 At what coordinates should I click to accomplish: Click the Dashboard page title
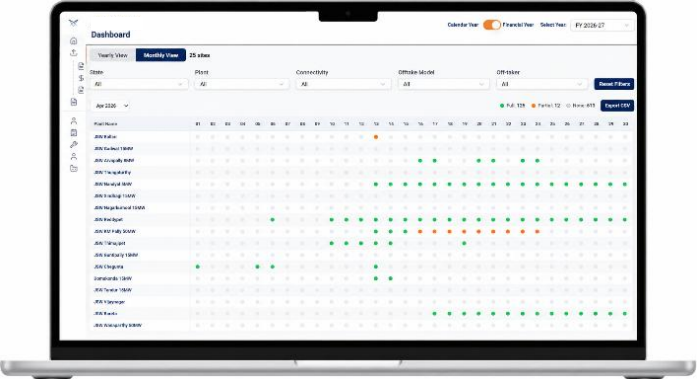click(x=111, y=35)
